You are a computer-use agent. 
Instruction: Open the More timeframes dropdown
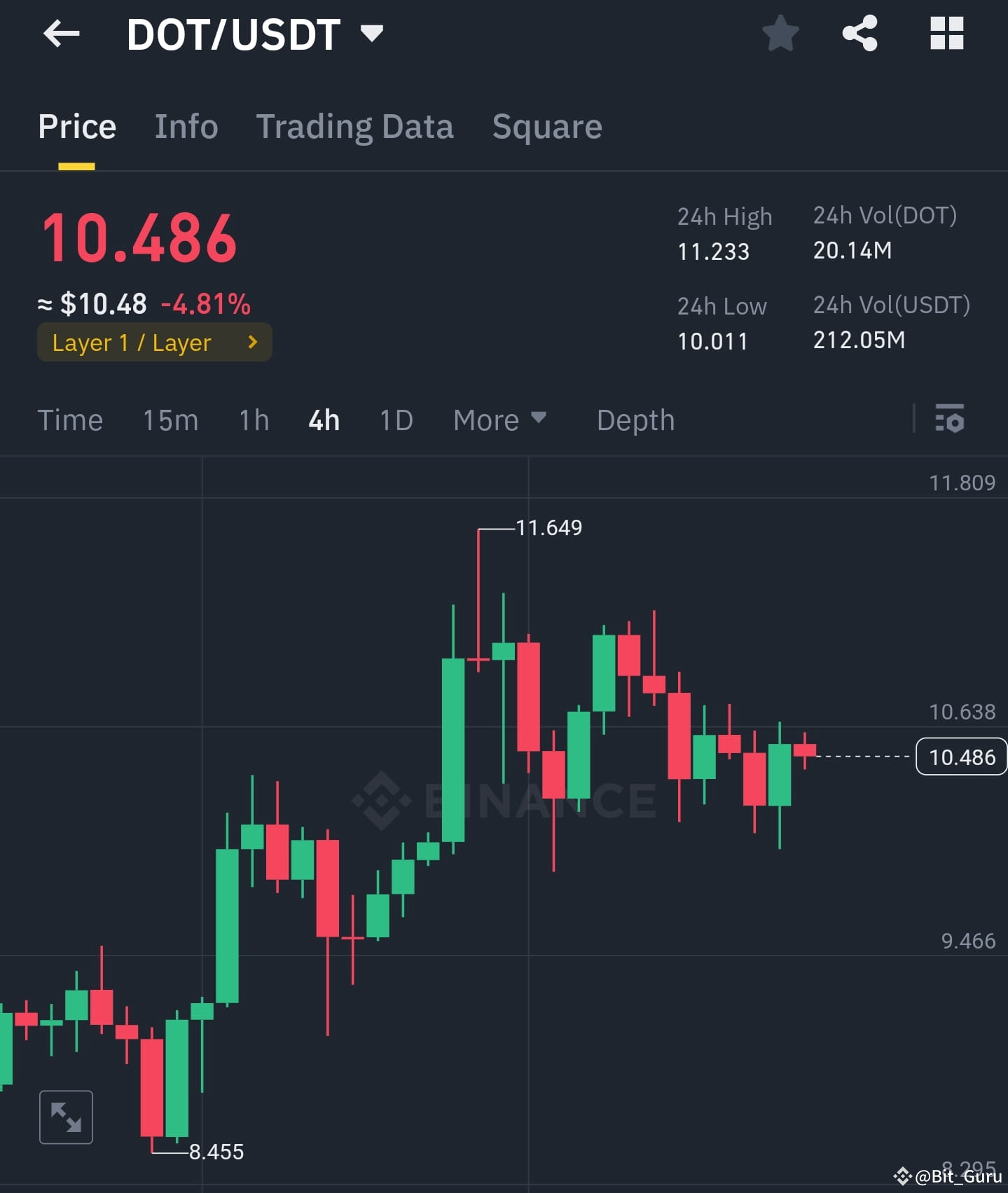click(x=499, y=420)
